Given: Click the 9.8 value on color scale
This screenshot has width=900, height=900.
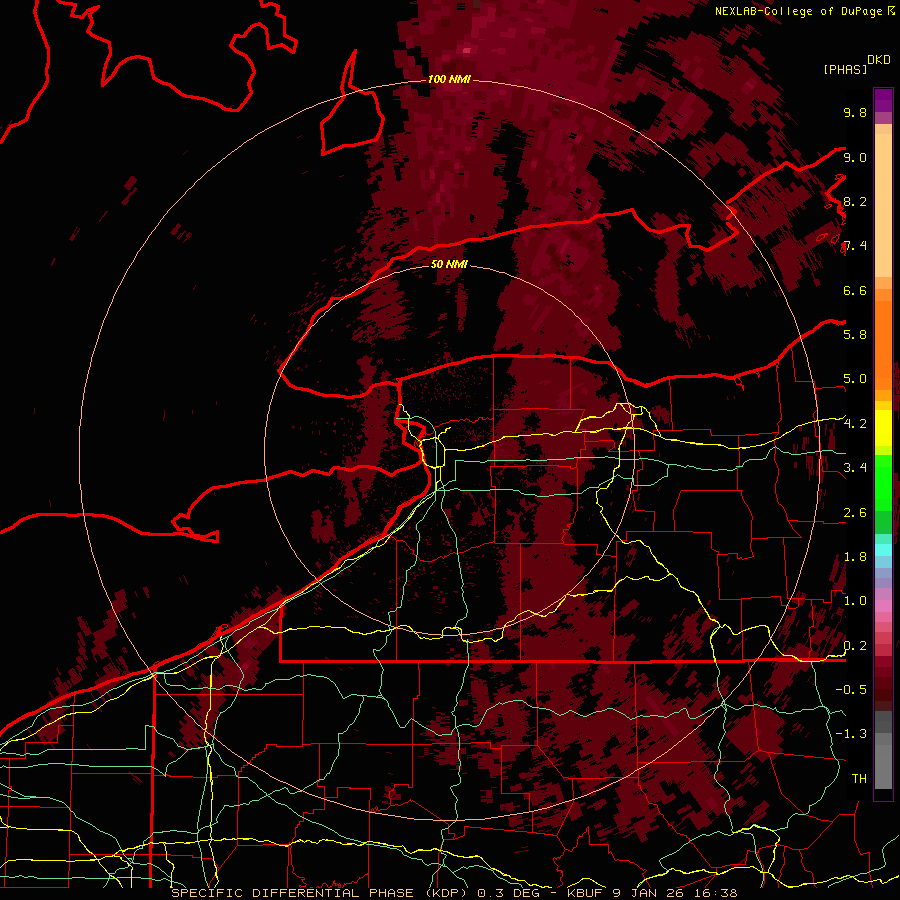Looking at the screenshot, I should pos(855,112).
